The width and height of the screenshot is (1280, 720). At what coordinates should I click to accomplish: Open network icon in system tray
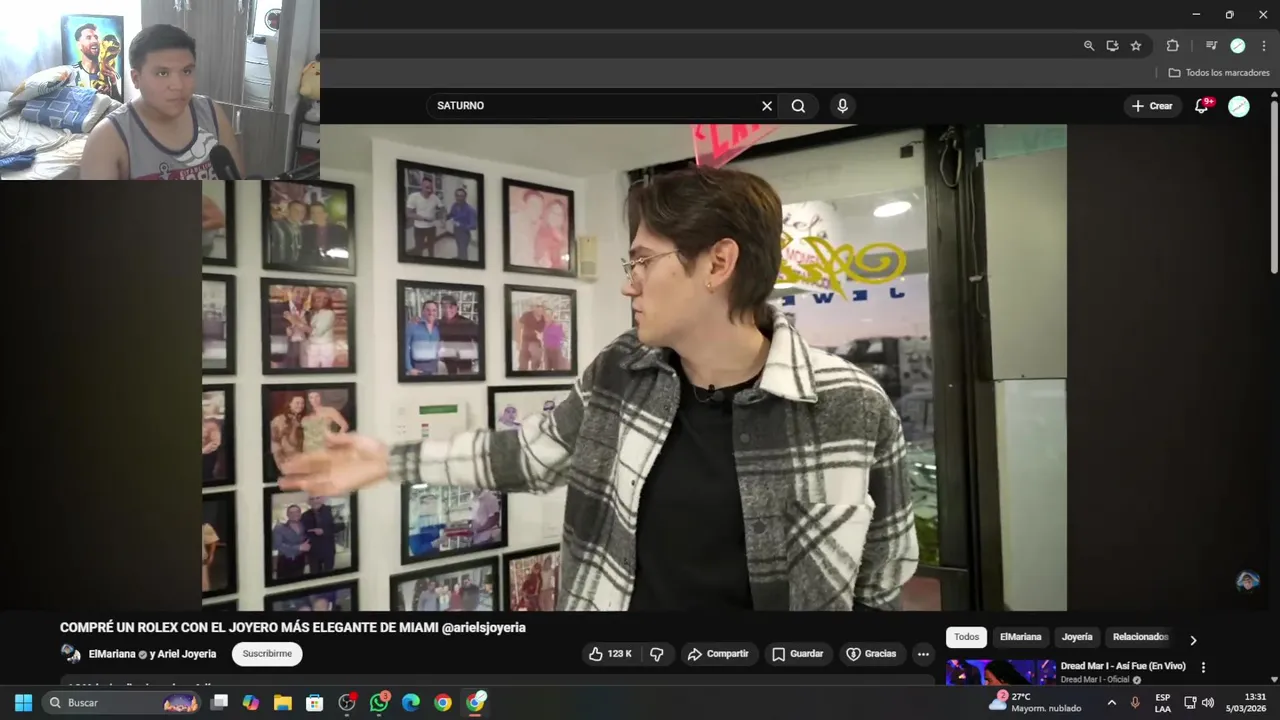pos(1190,703)
